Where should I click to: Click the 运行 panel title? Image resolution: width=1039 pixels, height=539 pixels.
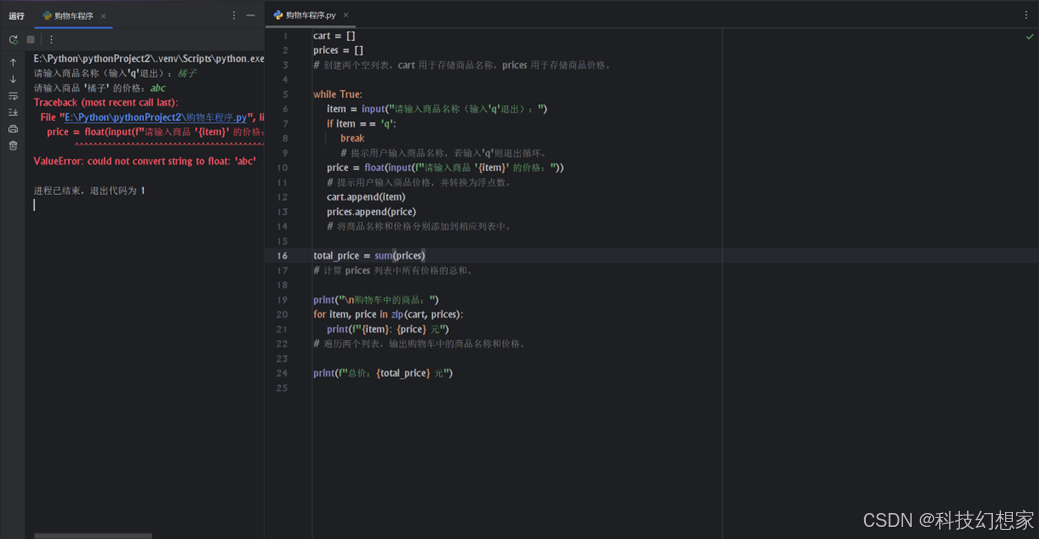[17, 16]
